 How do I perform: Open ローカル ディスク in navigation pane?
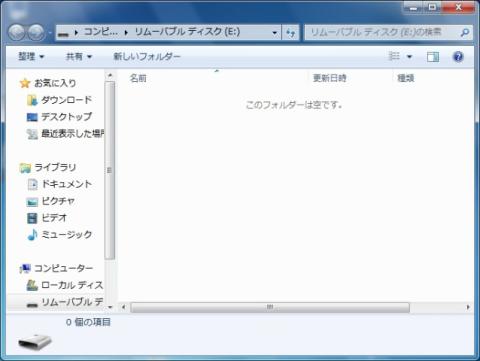(x=72, y=285)
